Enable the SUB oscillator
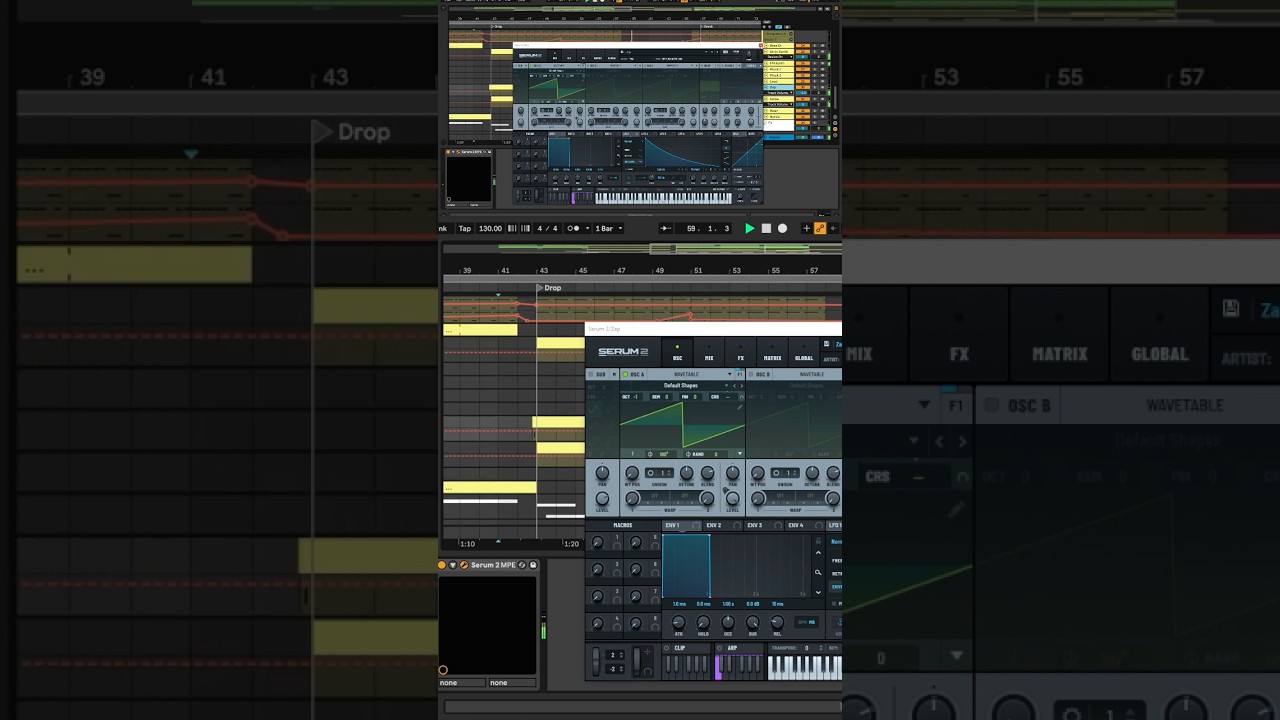 point(591,374)
